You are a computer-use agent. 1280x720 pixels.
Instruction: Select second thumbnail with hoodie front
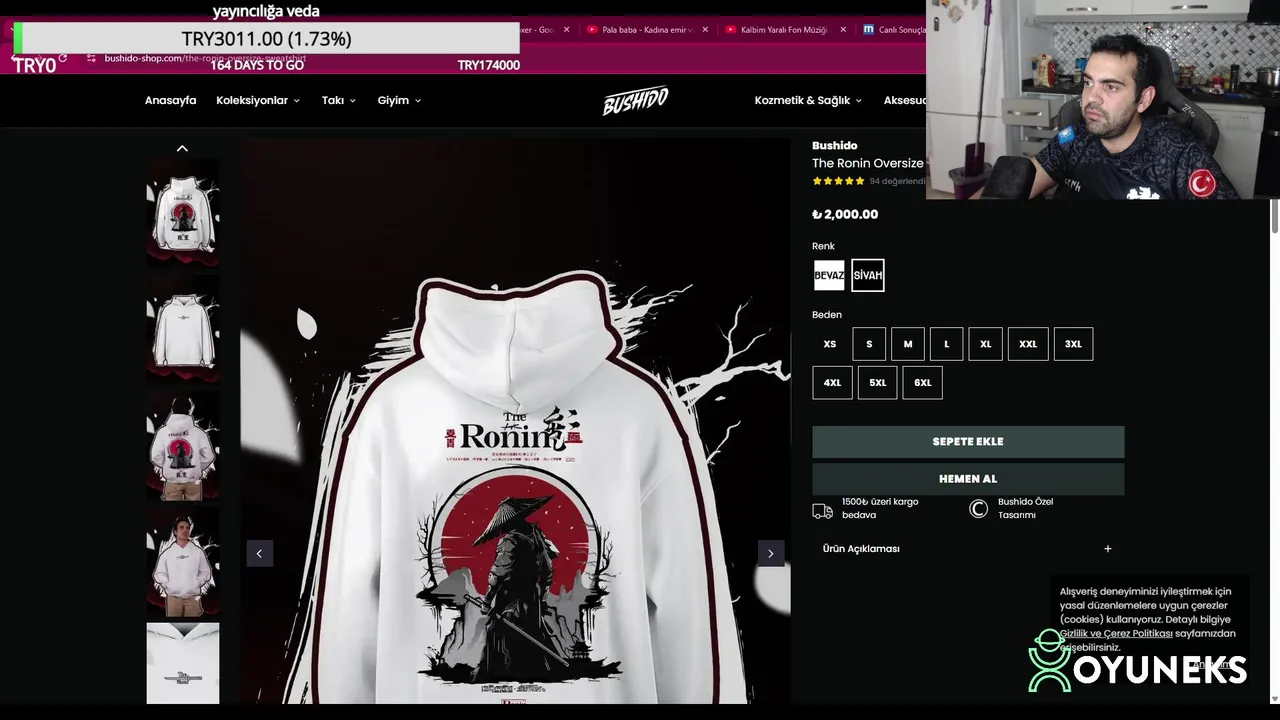pyautogui.click(x=183, y=329)
